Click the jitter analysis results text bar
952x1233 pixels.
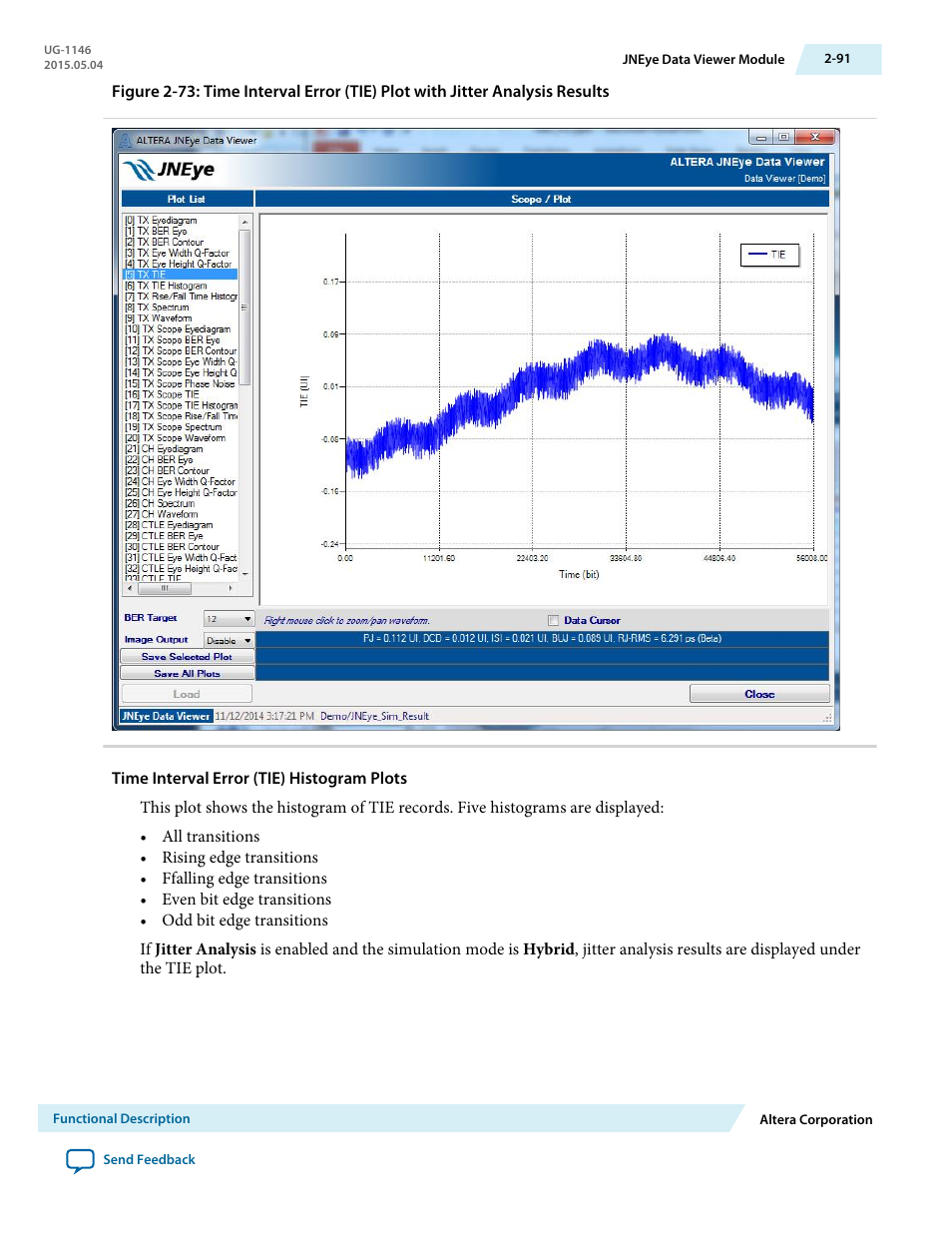tap(542, 639)
